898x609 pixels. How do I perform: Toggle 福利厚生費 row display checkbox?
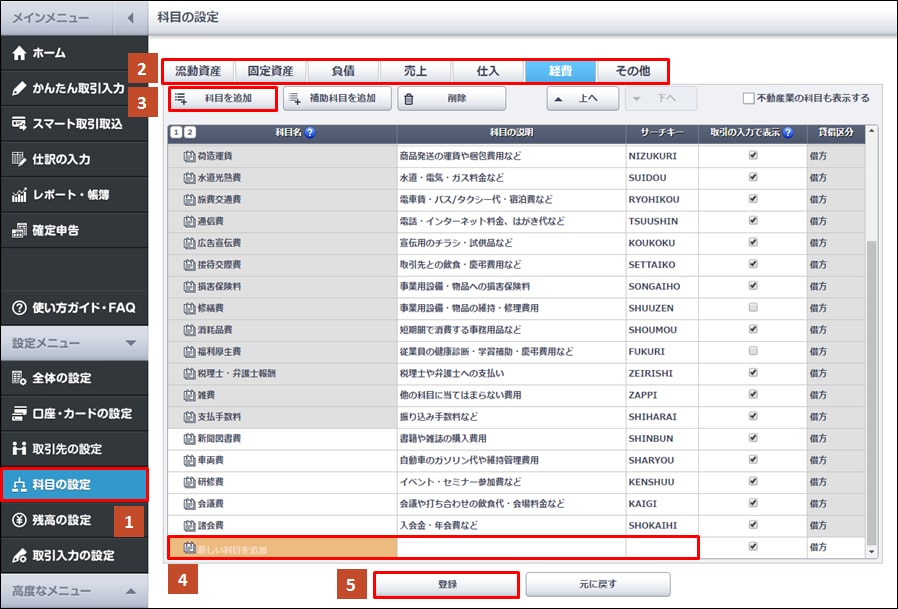pyautogui.click(x=752, y=351)
